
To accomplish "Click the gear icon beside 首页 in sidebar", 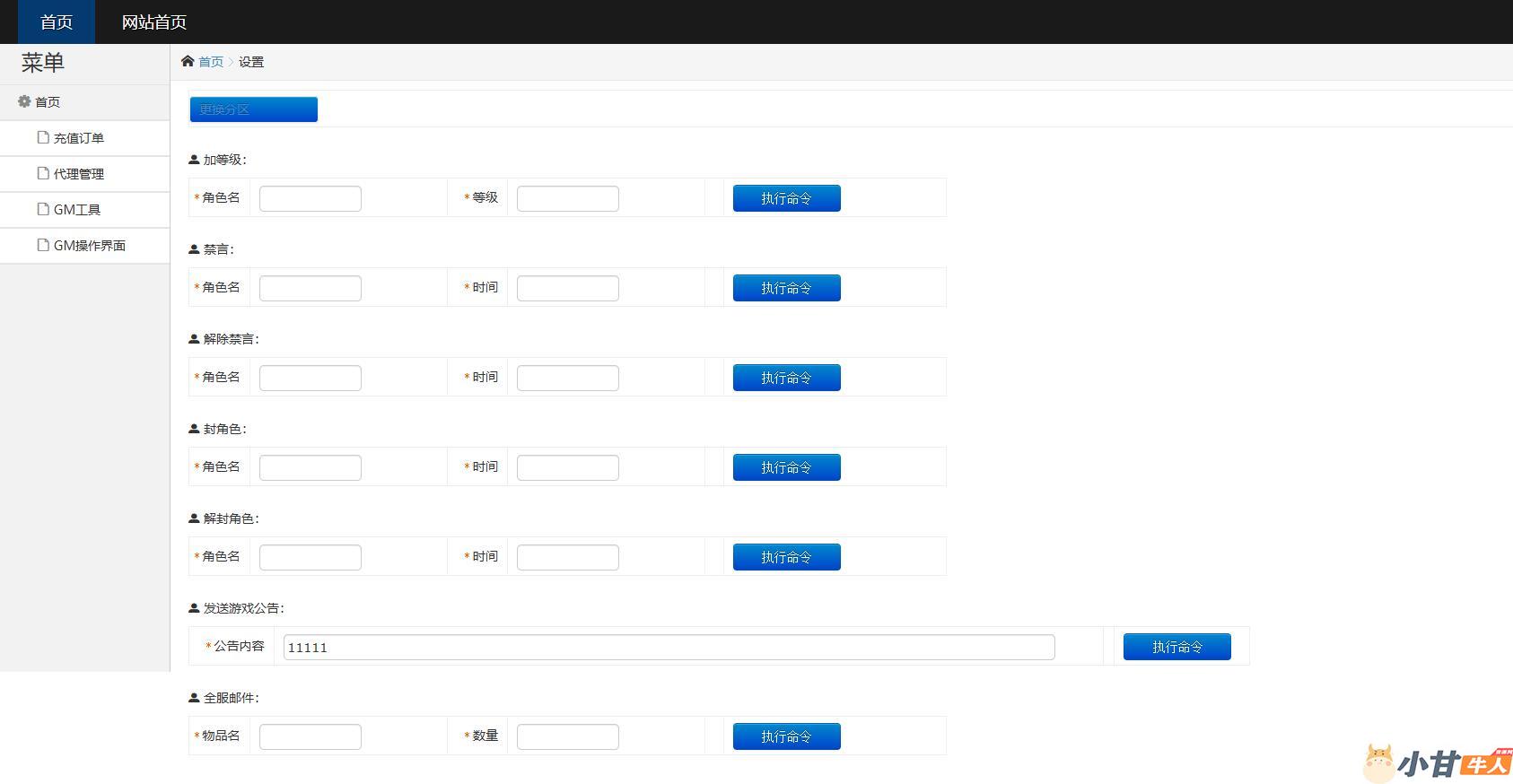I will [24, 101].
